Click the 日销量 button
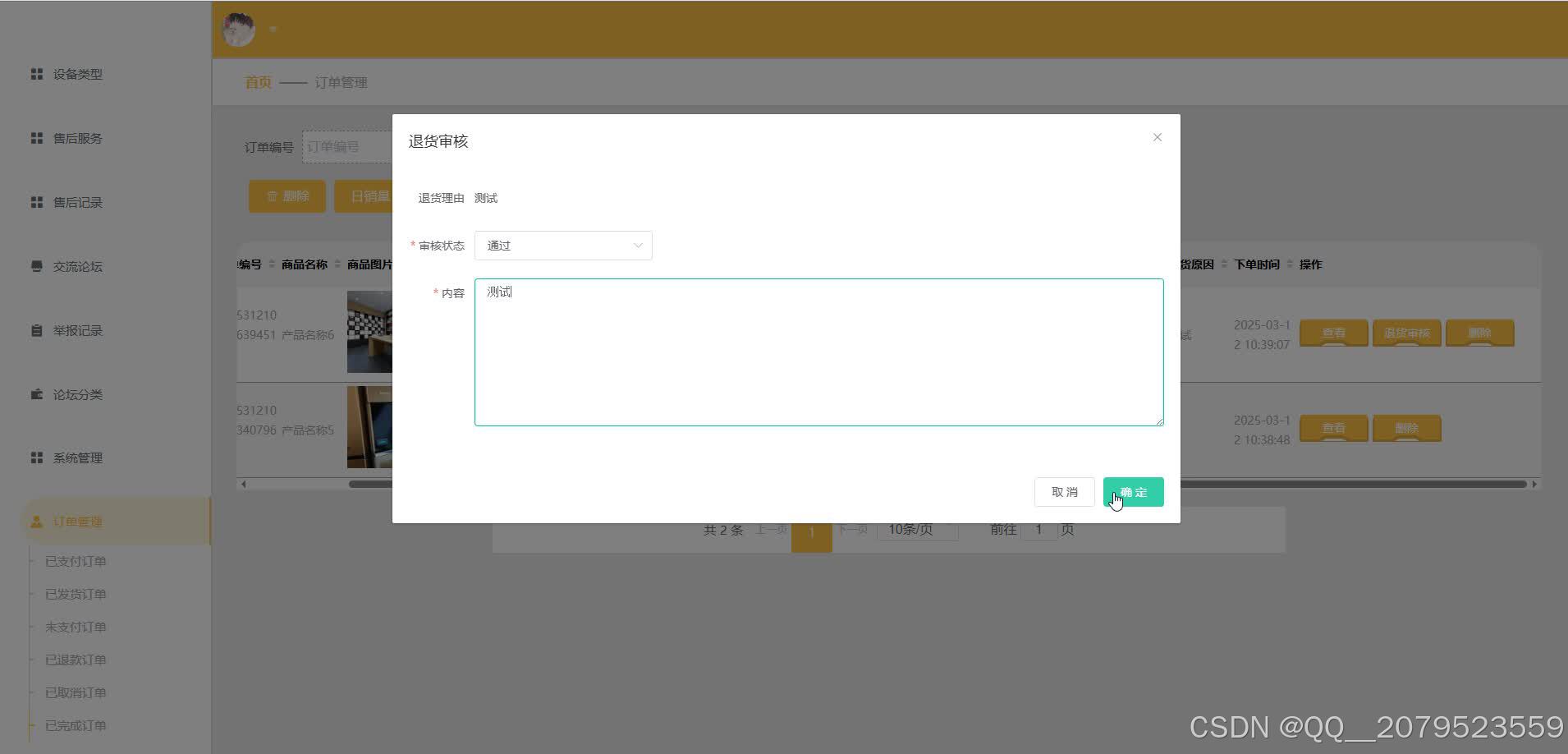 pyautogui.click(x=364, y=196)
